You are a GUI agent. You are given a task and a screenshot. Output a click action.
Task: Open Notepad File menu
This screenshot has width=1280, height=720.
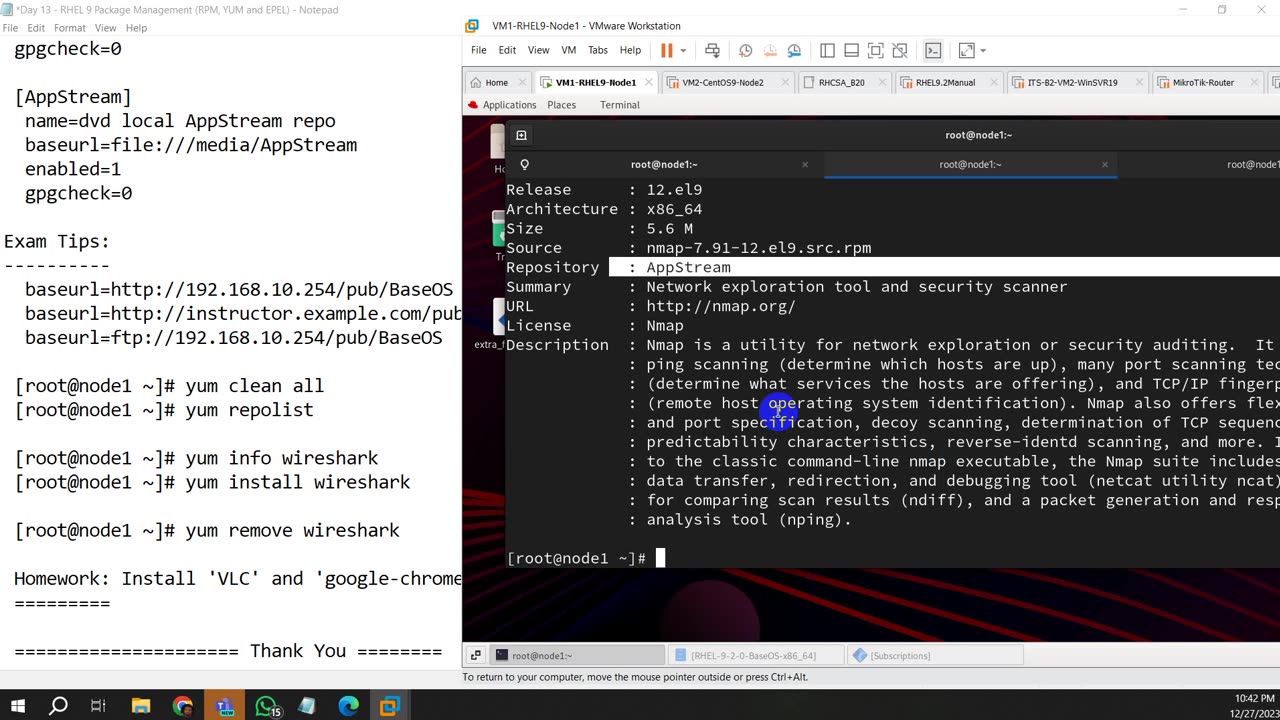click(x=10, y=28)
